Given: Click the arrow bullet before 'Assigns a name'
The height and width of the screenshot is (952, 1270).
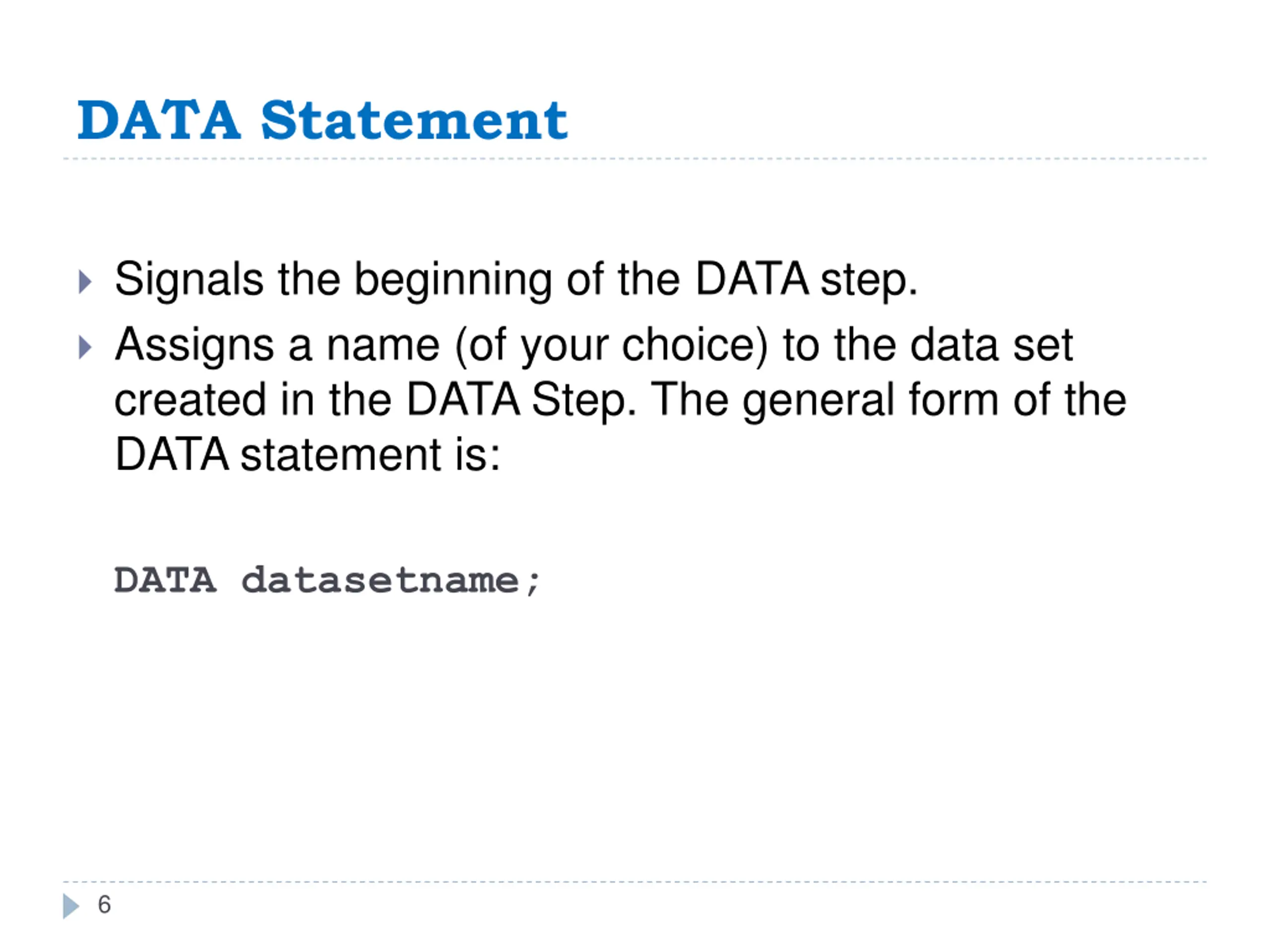Looking at the screenshot, I should point(85,348).
